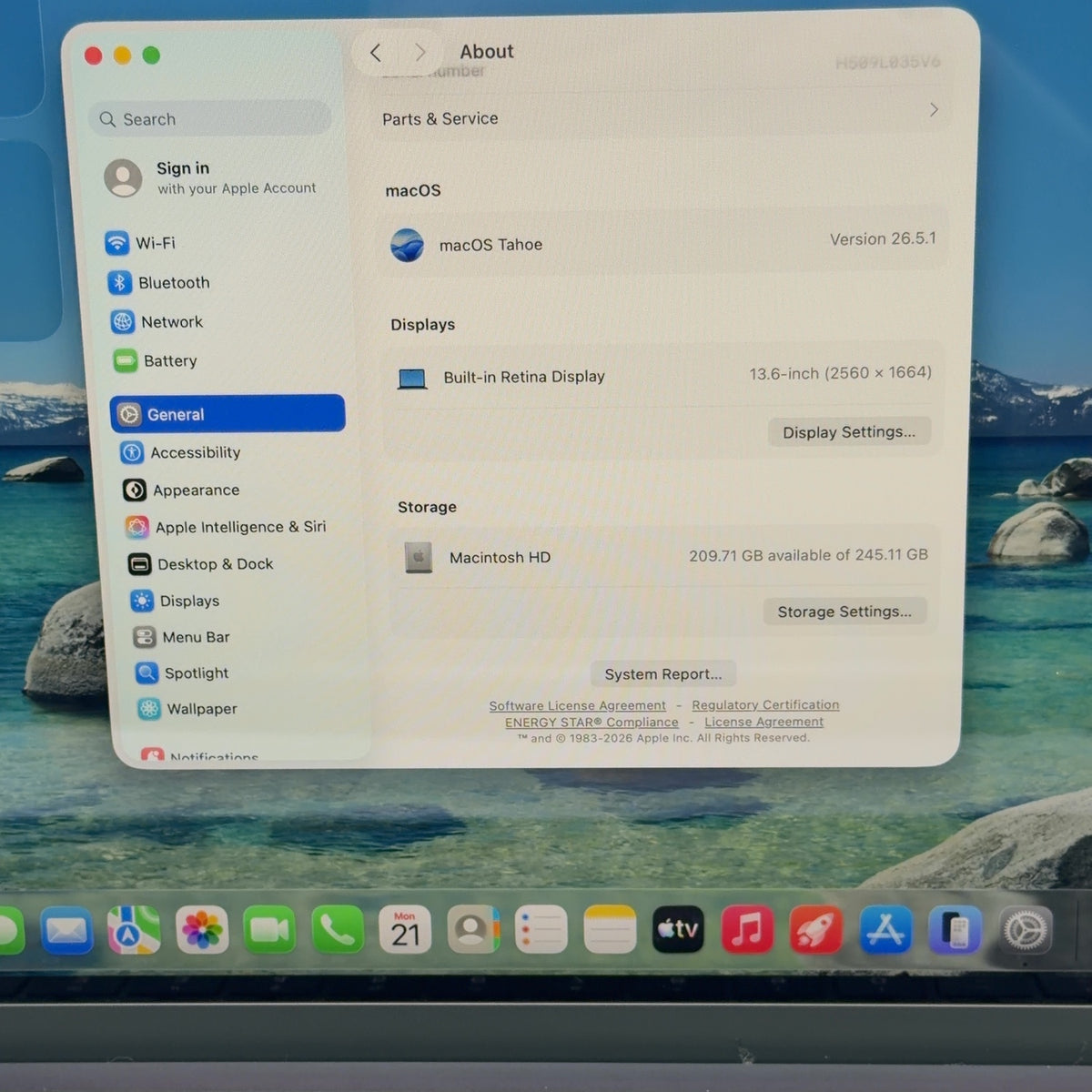This screenshot has width=1092, height=1092.
Task: Open Contacts from the Dock
Action: [473, 930]
